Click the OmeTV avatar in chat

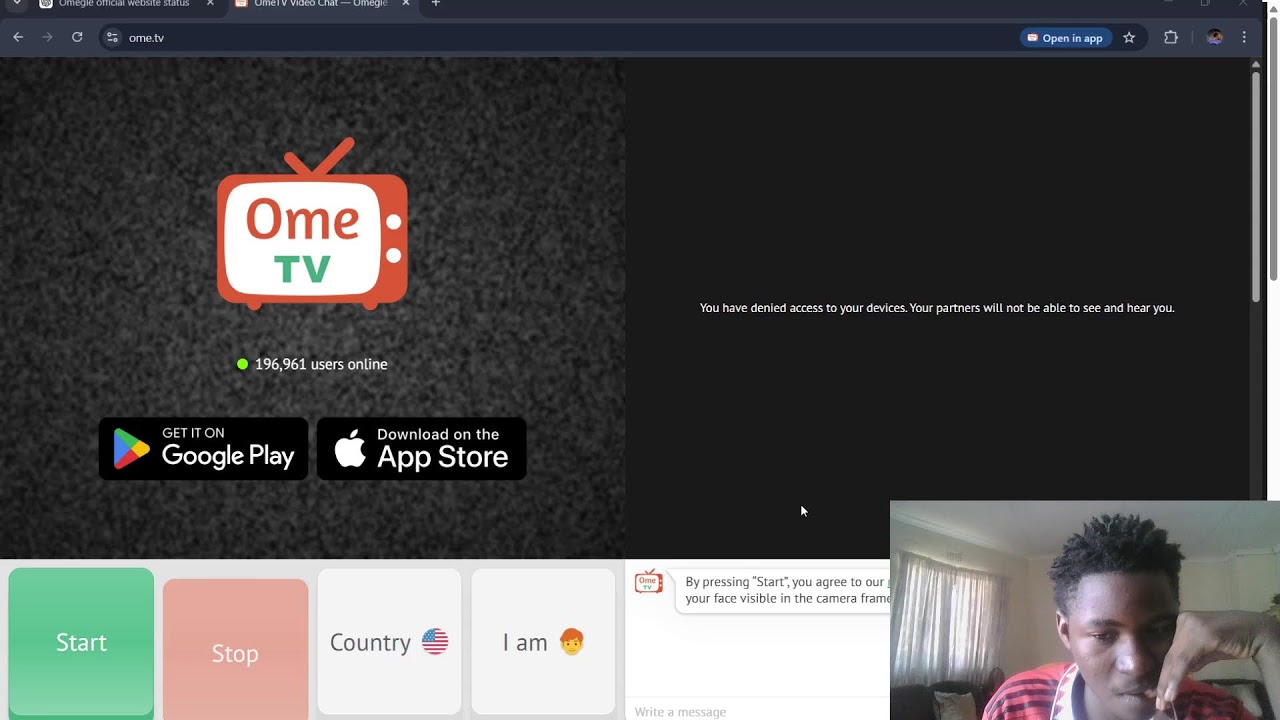649,581
